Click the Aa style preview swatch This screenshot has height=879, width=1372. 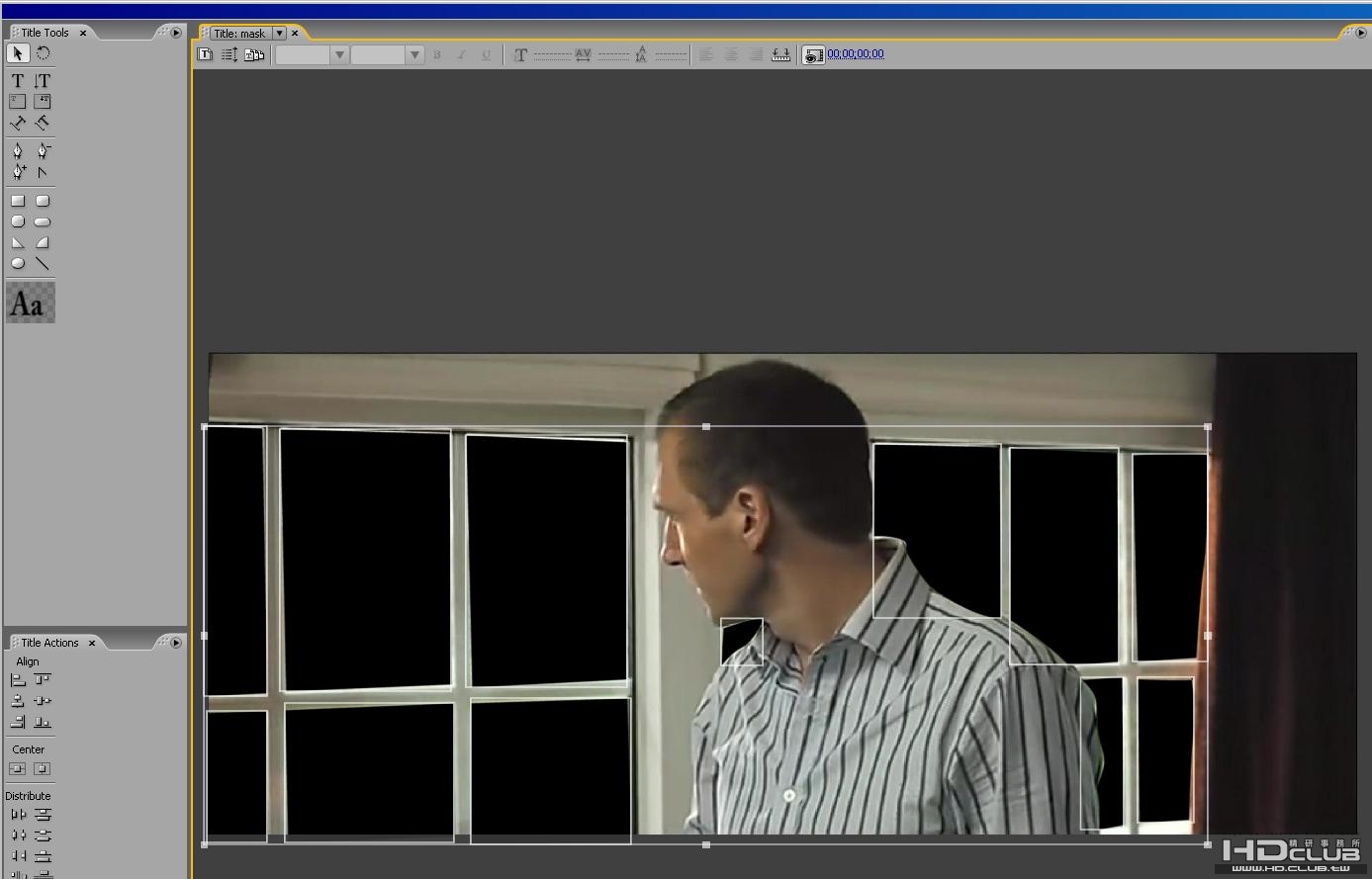pos(31,303)
